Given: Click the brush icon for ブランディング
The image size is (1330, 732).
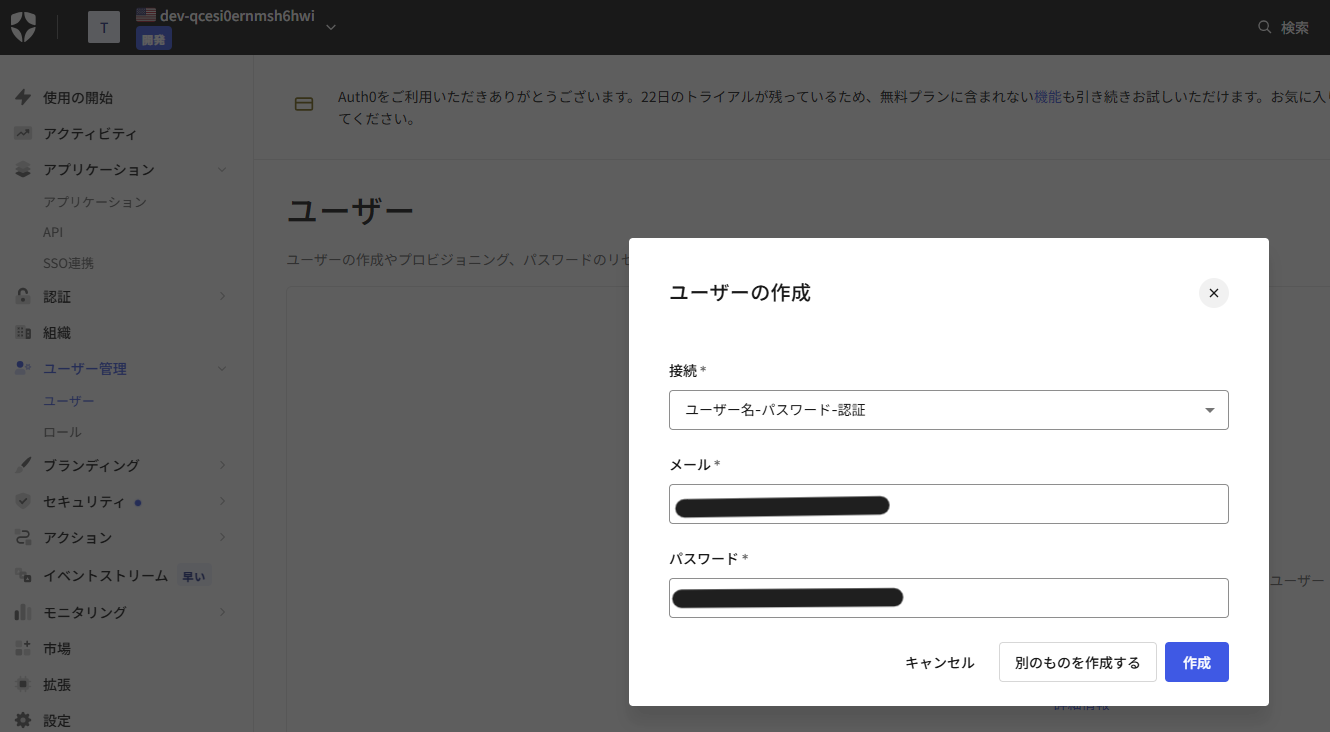Looking at the screenshot, I should click(23, 465).
